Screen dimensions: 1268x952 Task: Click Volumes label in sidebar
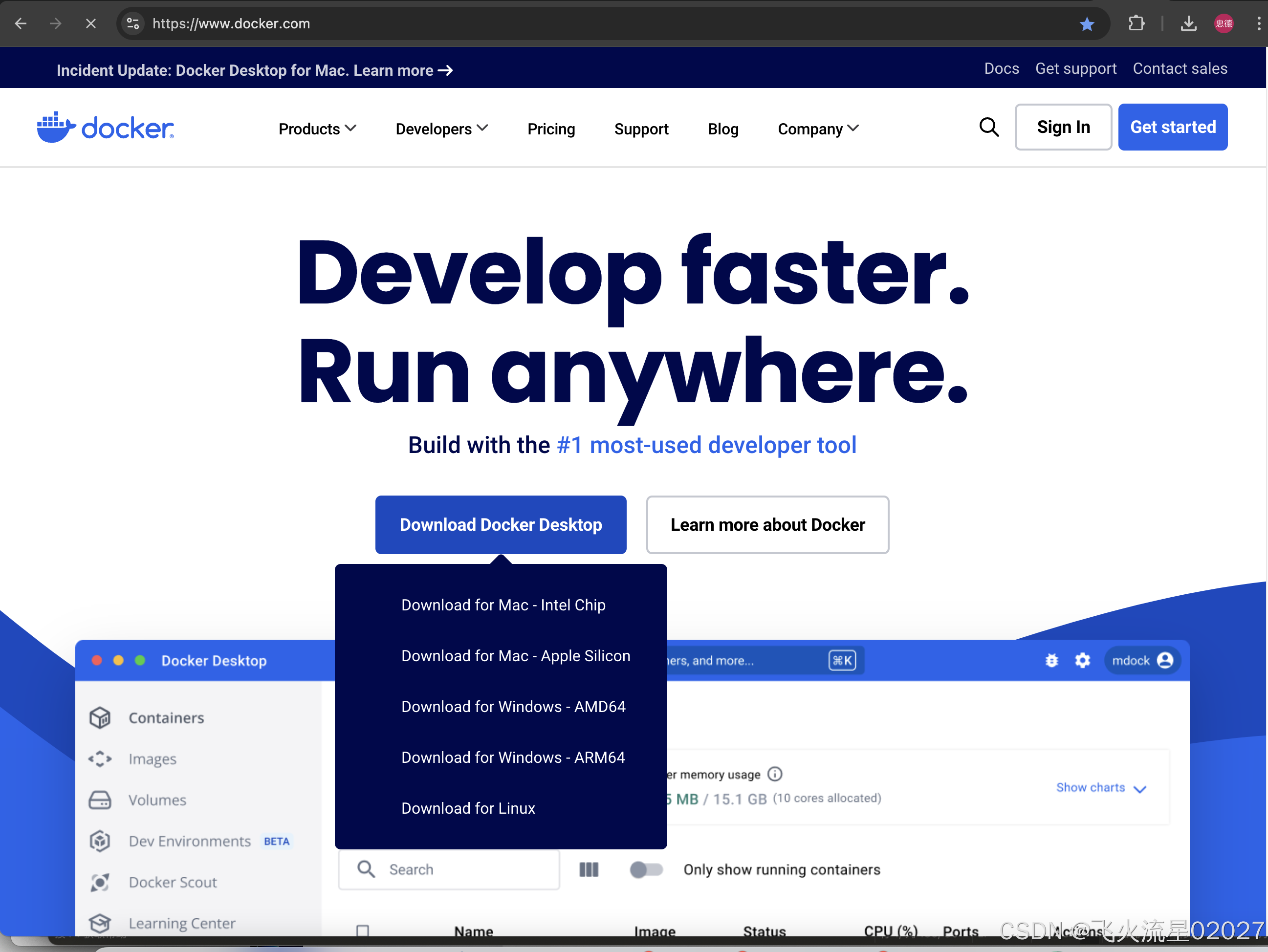coord(157,800)
